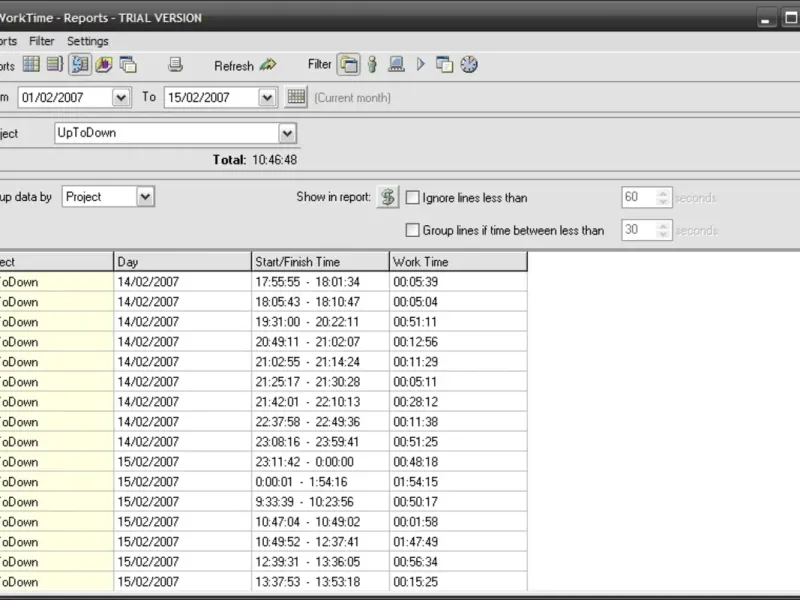Open the Filter menu
Viewport: 800px width, 600px height.
click(x=41, y=41)
